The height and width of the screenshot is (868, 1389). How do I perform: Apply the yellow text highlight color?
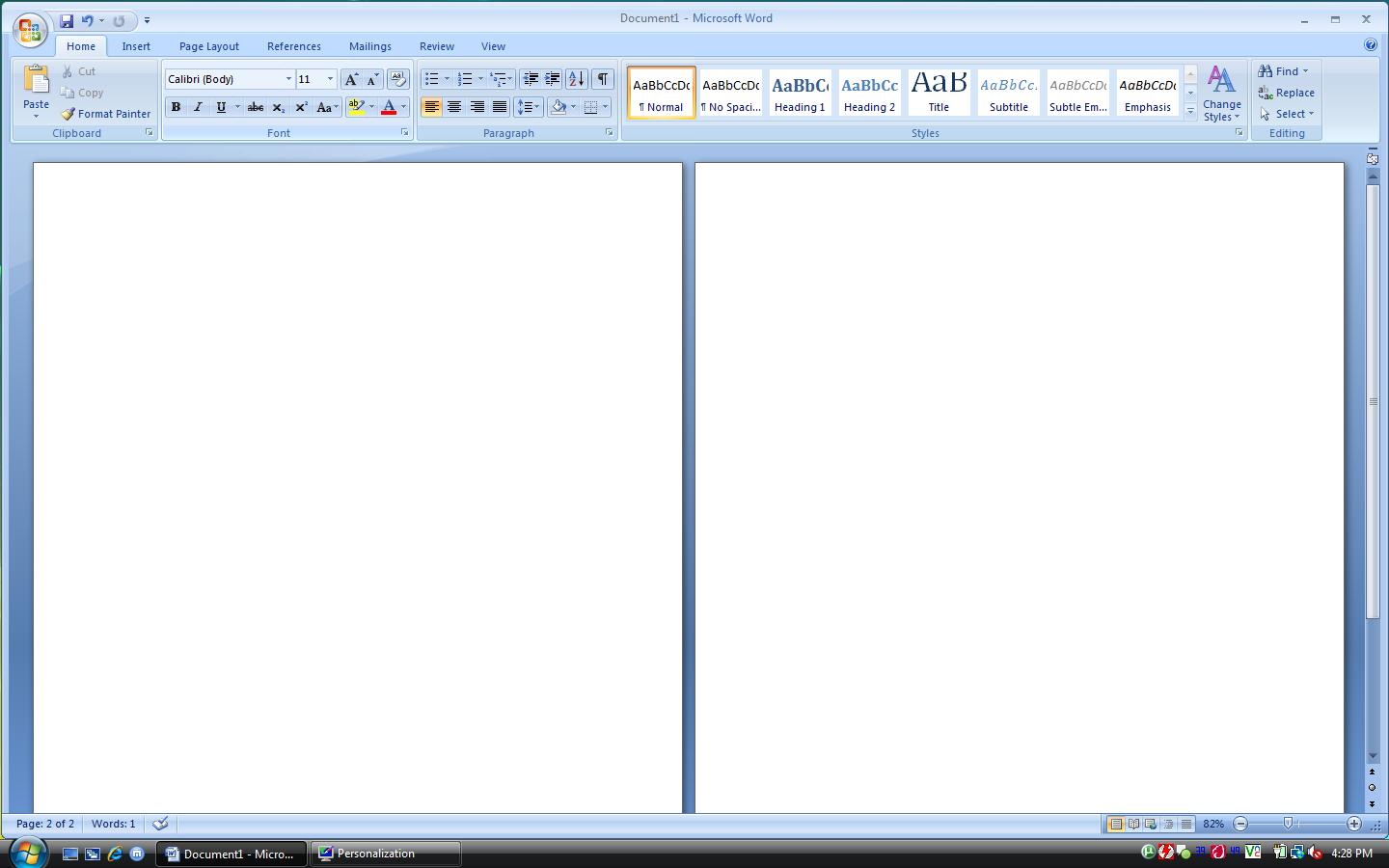click(356, 107)
